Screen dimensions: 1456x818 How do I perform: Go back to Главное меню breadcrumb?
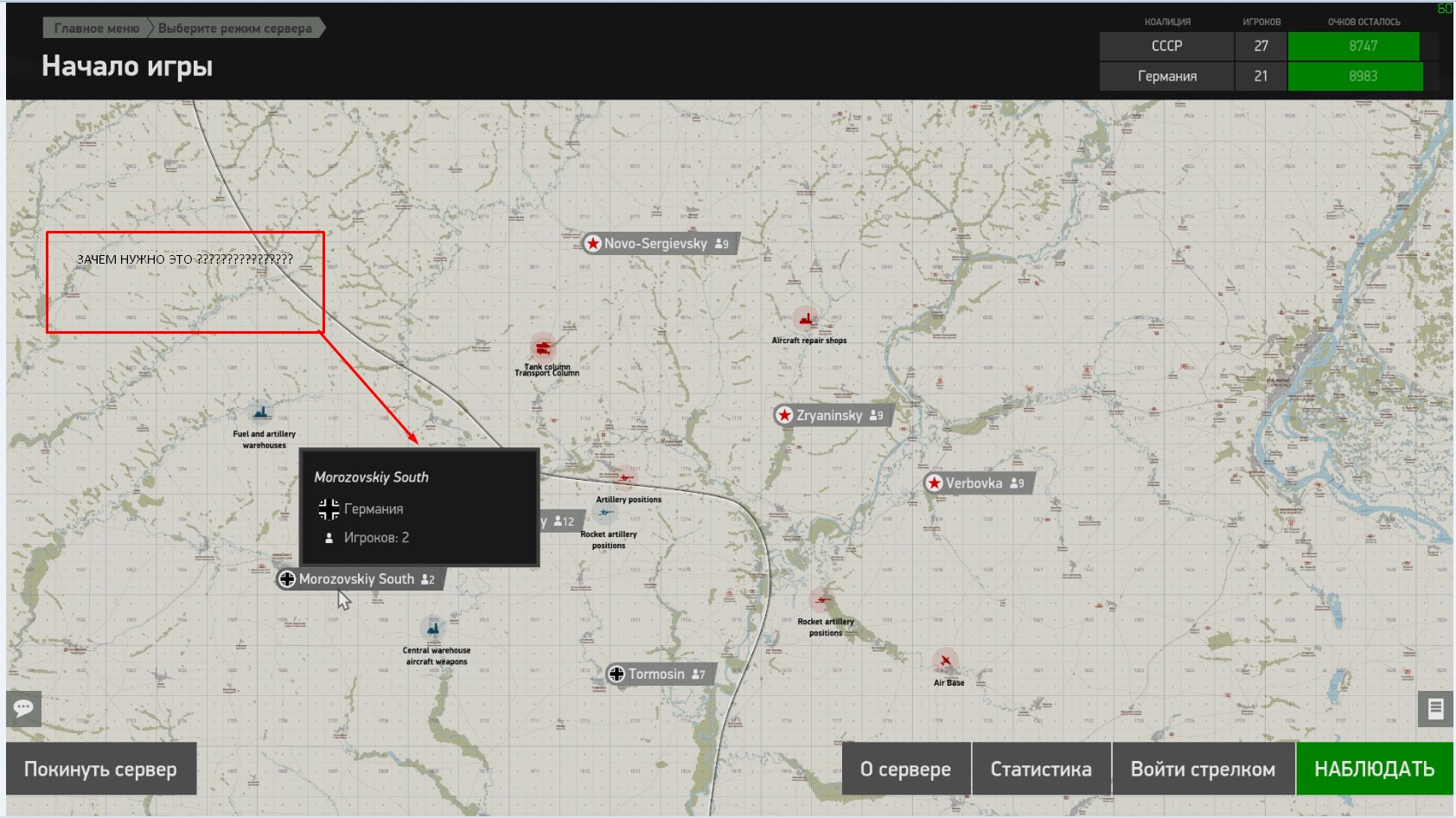point(95,28)
